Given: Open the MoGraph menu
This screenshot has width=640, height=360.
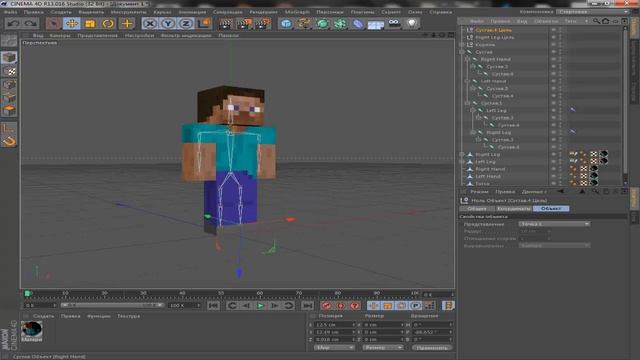Looking at the screenshot, I should 297,12.
